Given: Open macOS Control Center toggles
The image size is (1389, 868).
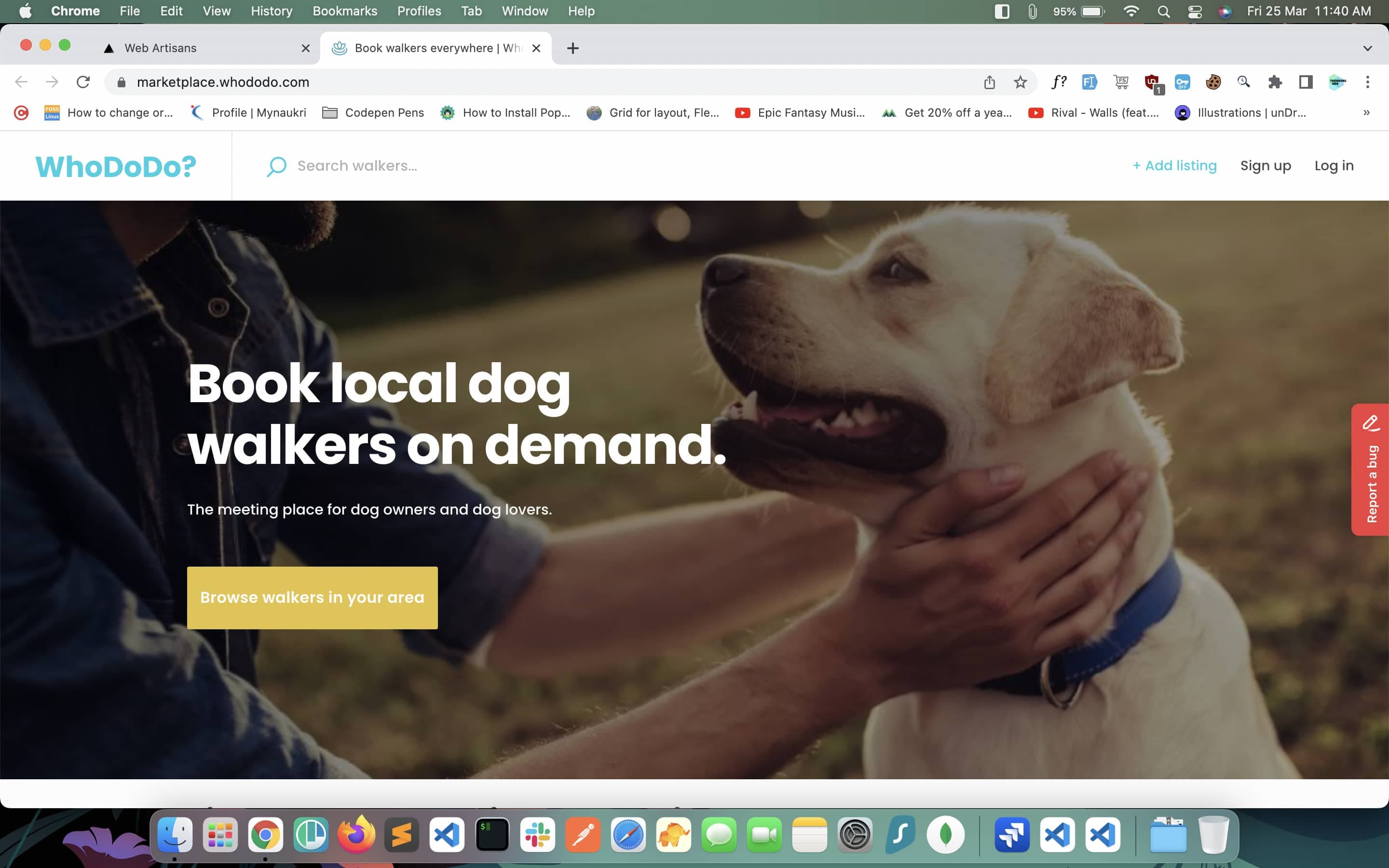Looking at the screenshot, I should click(x=1195, y=12).
